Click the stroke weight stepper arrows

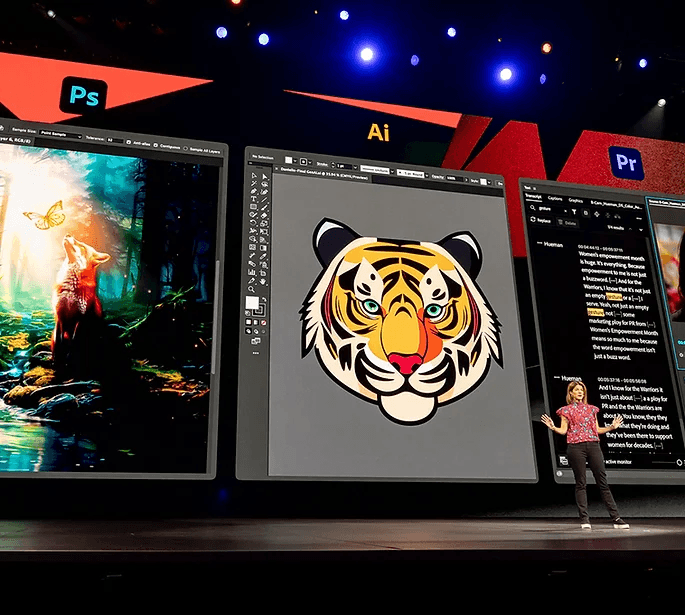(333, 165)
